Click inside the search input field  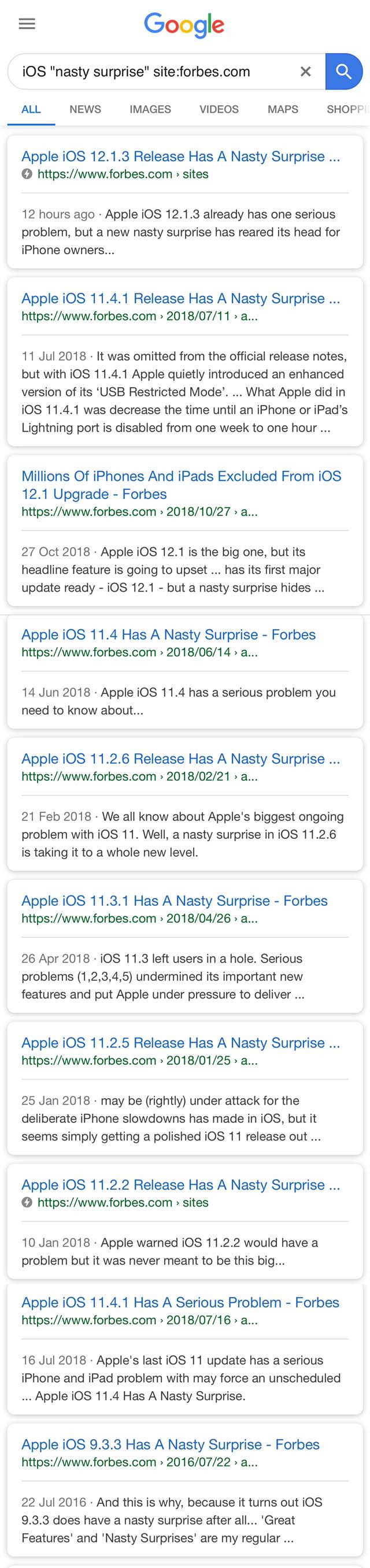click(153, 72)
